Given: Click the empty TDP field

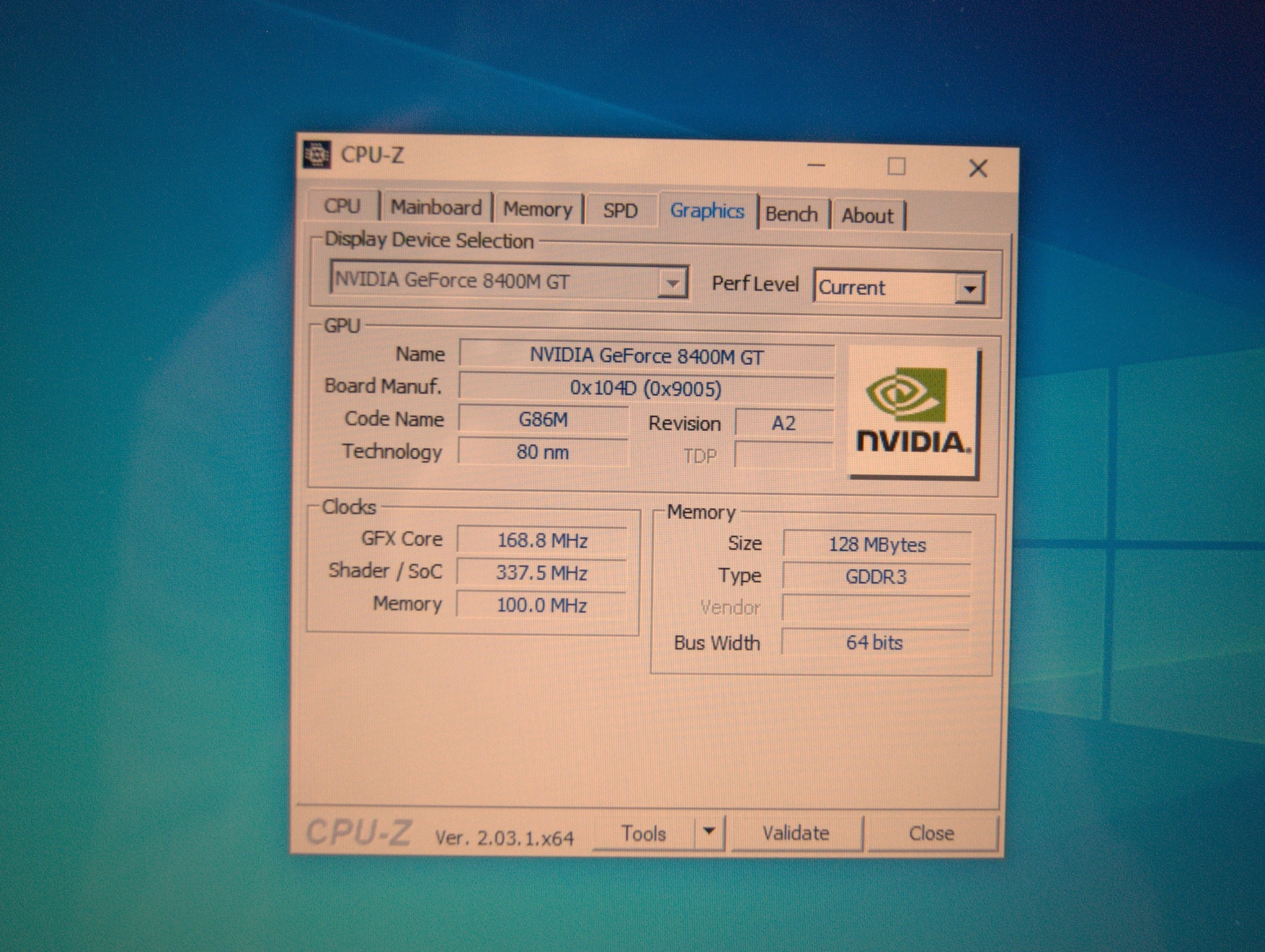Looking at the screenshot, I should click(x=783, y=456).
